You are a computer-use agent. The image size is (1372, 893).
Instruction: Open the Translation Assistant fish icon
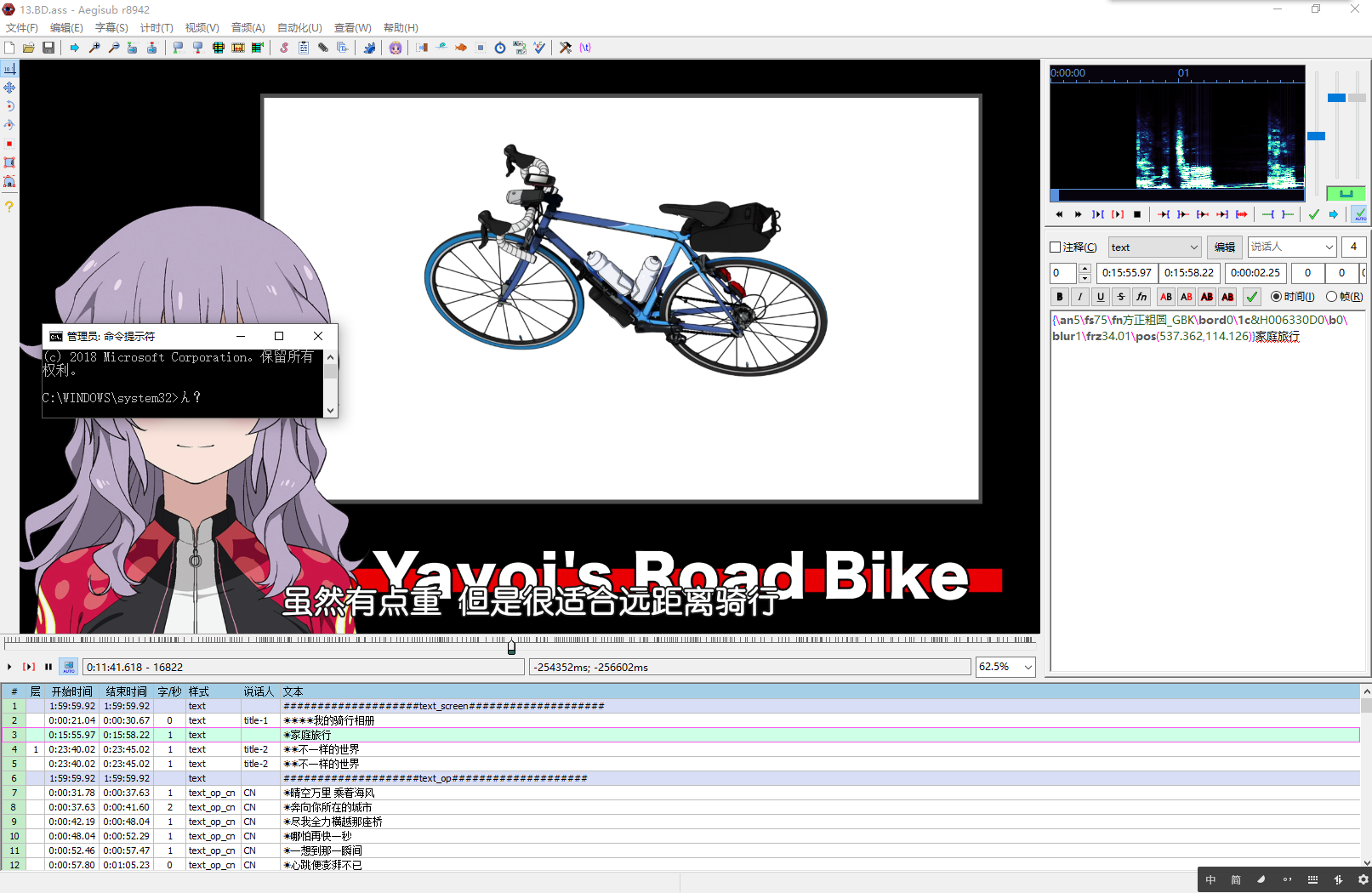(x=461, y=48)
